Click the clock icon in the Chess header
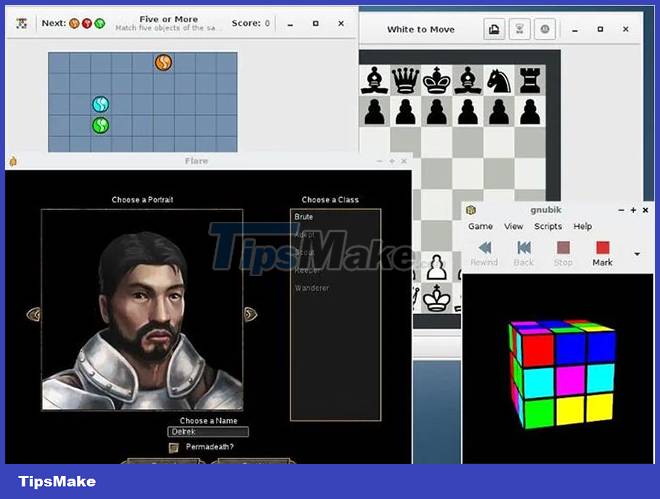This screenshot has height=499, width=660. [545, 29]
